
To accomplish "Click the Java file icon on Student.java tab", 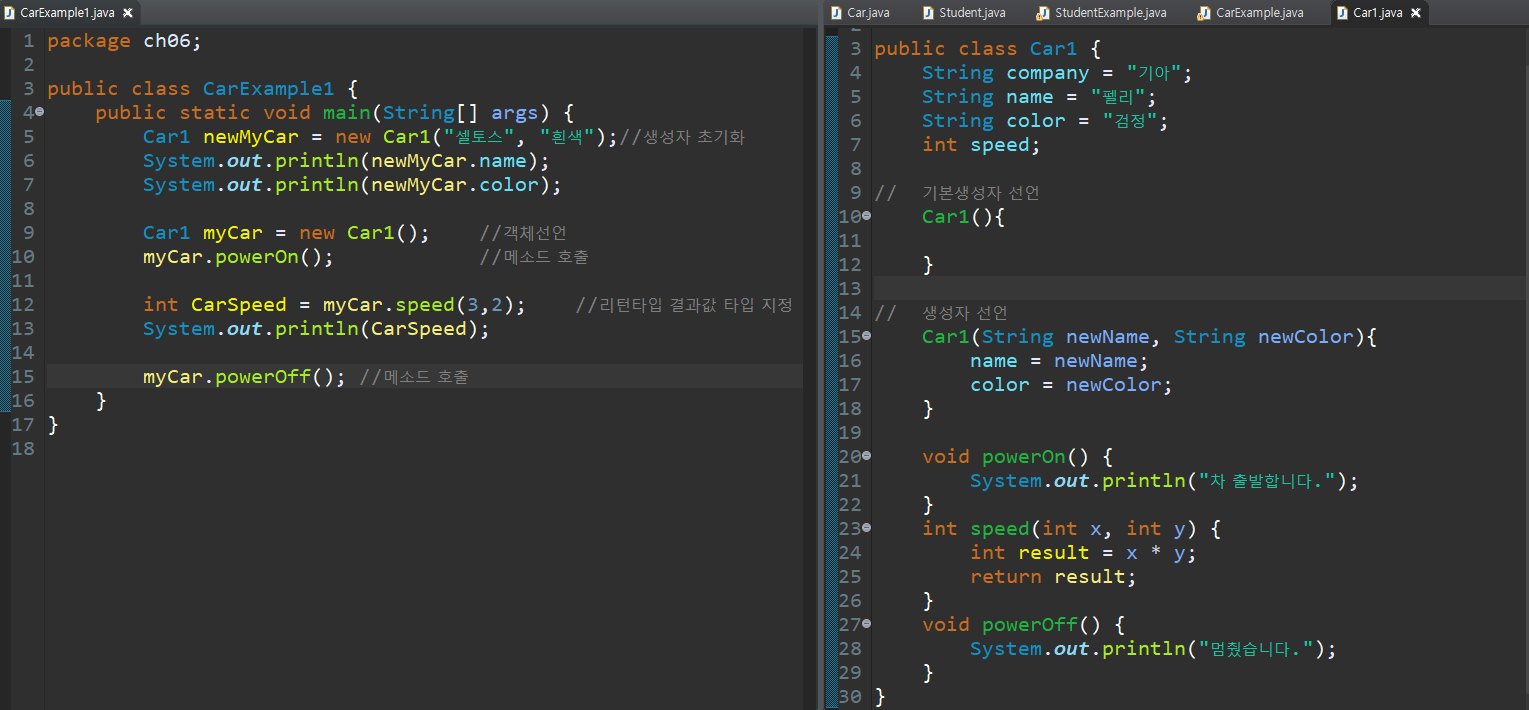I will [929, 13].
